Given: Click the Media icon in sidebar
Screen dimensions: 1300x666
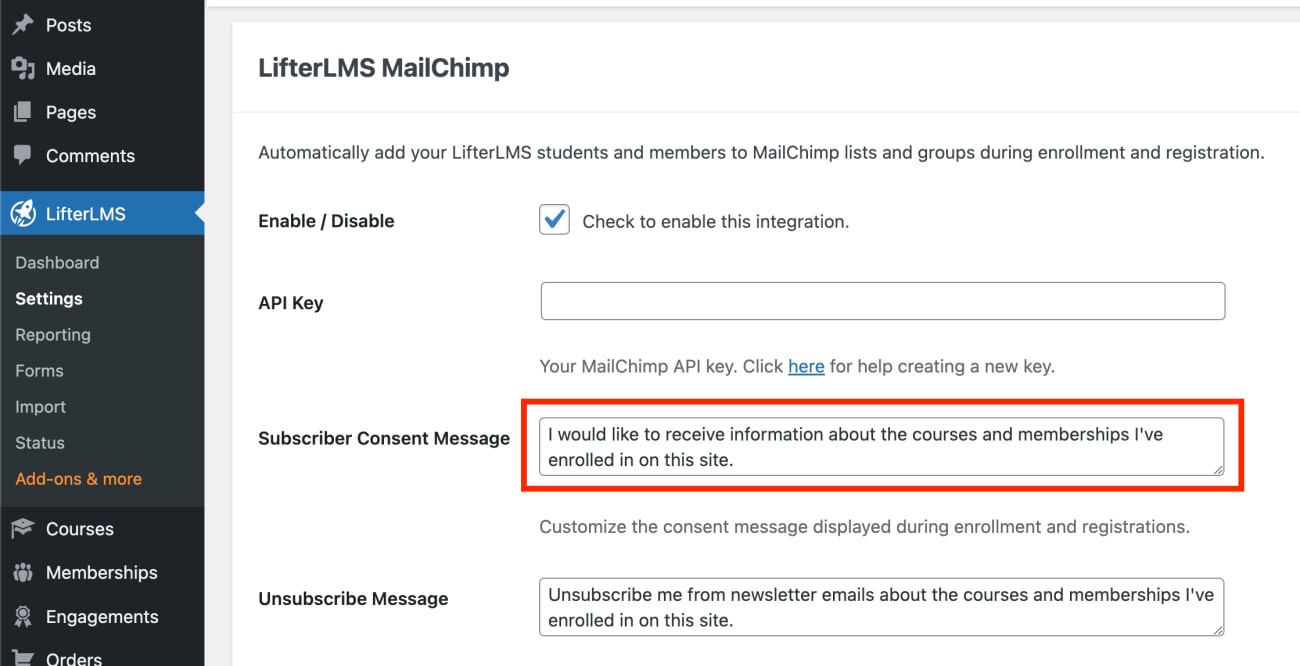Looking at the screenshot, I should coord(22,69).
